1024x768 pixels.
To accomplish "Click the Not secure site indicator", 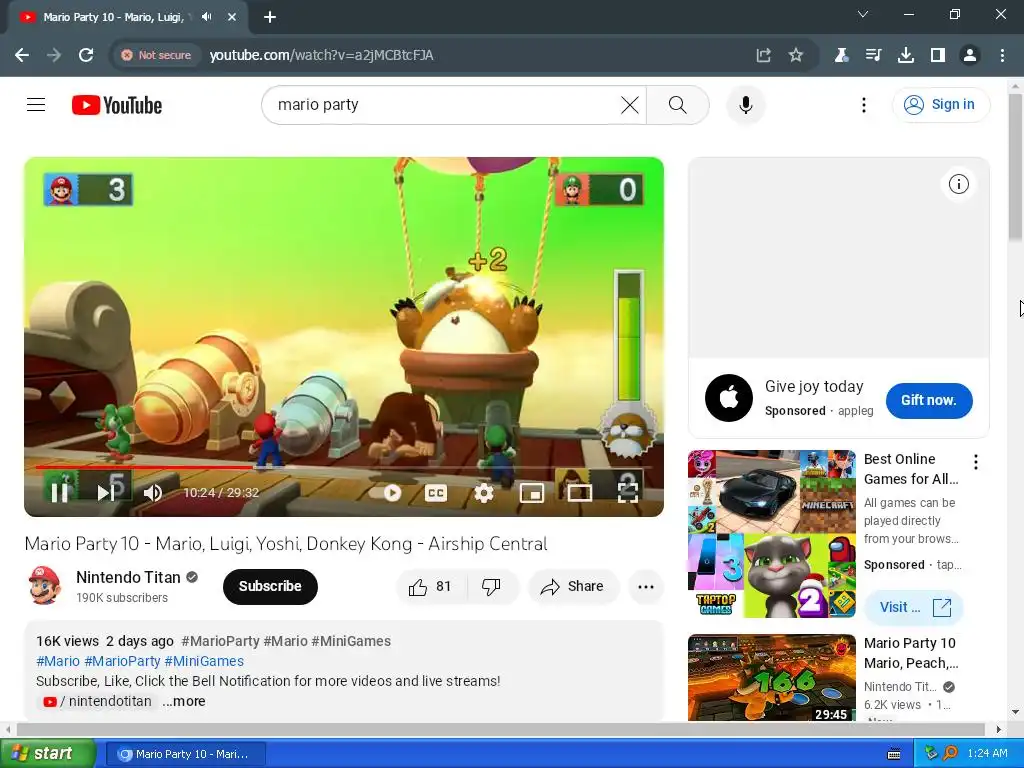I will (156, 55).
